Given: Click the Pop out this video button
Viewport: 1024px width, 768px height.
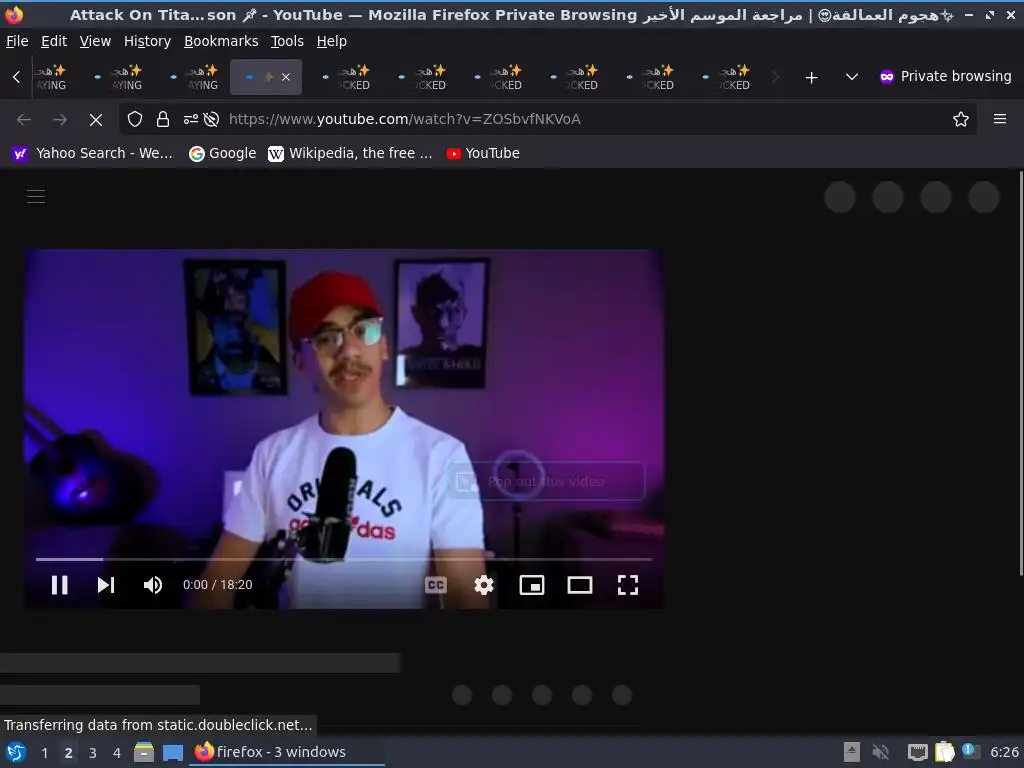Looking at the screenshot, I should [x=547, y=481].
